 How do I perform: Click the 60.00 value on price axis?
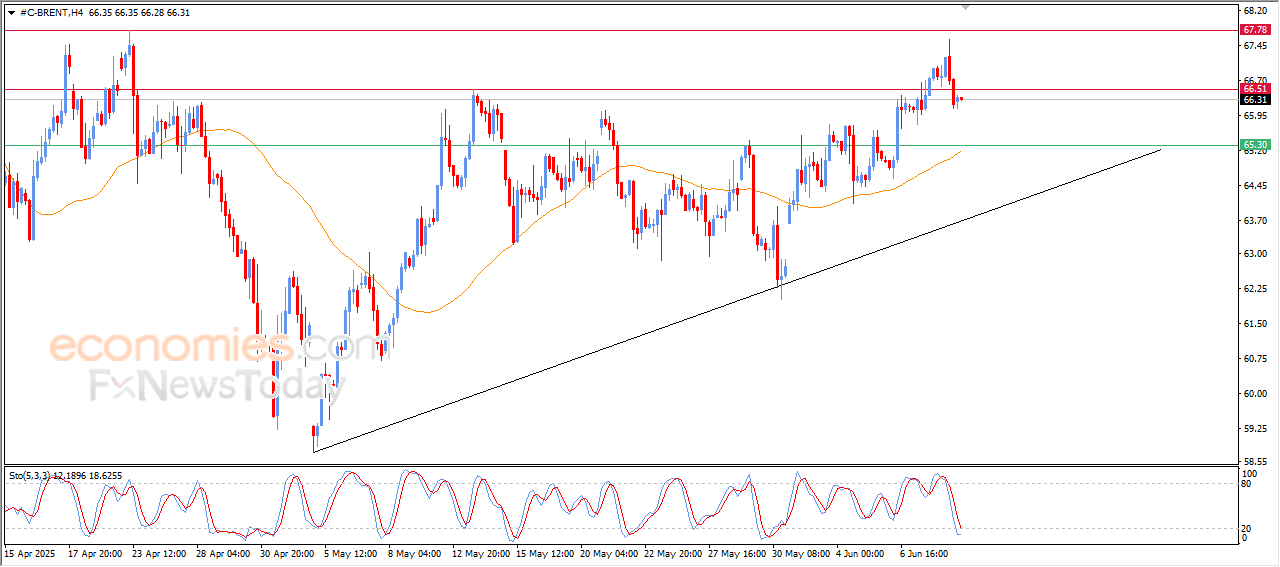tap(1255, 393)
